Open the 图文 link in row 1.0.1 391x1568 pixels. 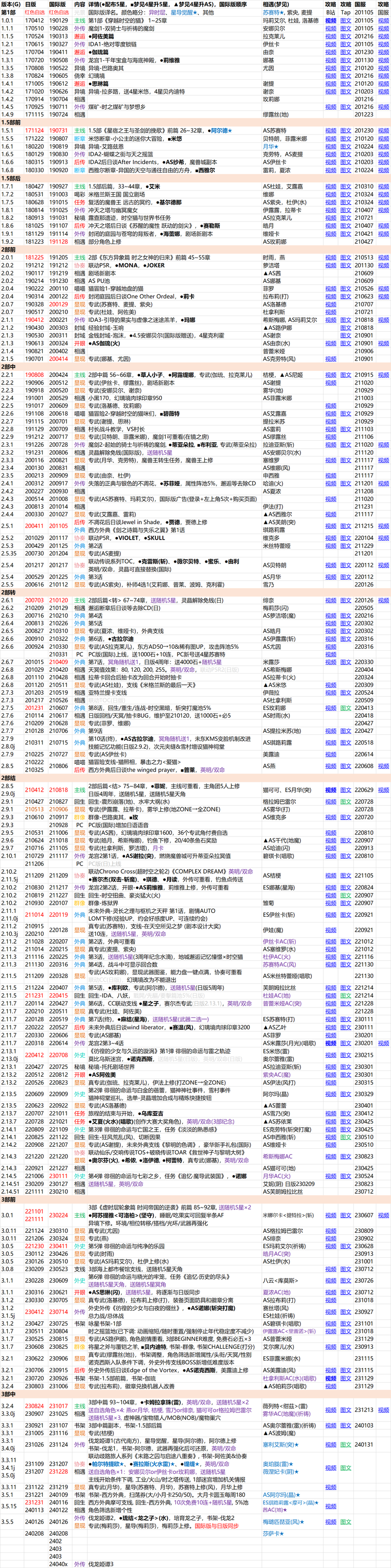pos(346,20)
